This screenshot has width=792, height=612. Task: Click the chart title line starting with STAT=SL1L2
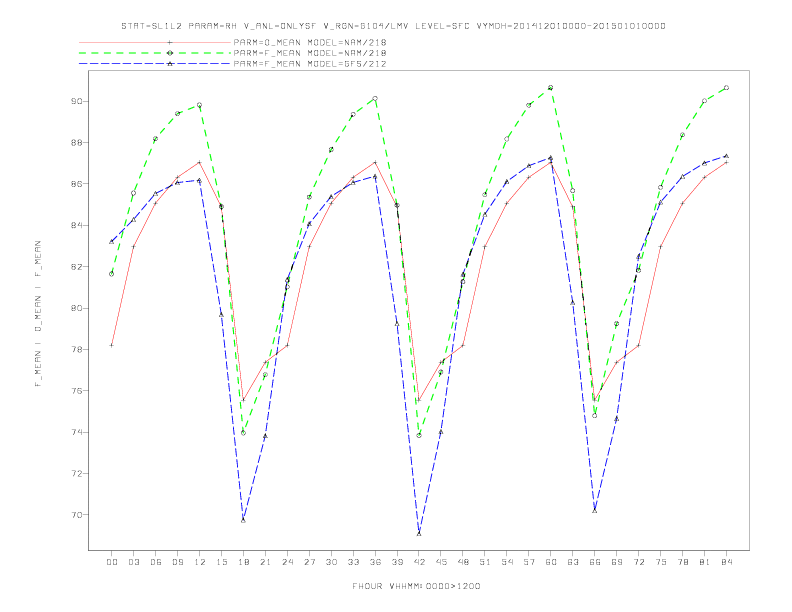coord(393,26)
